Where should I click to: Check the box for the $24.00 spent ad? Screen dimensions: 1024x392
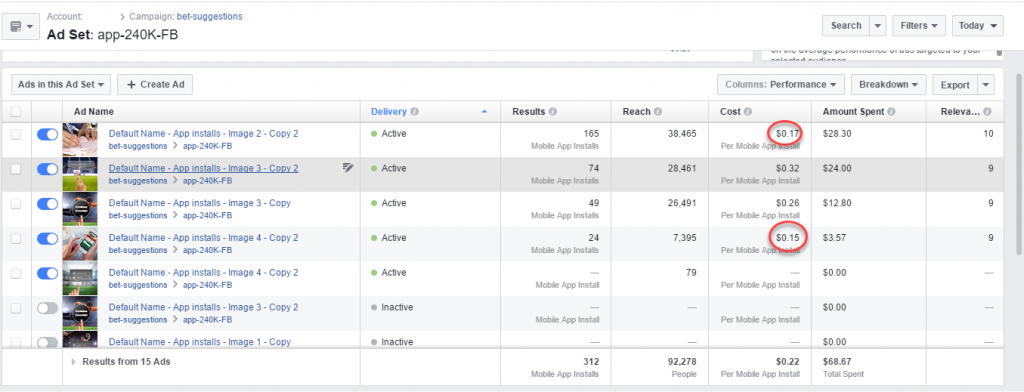[16, 169]
